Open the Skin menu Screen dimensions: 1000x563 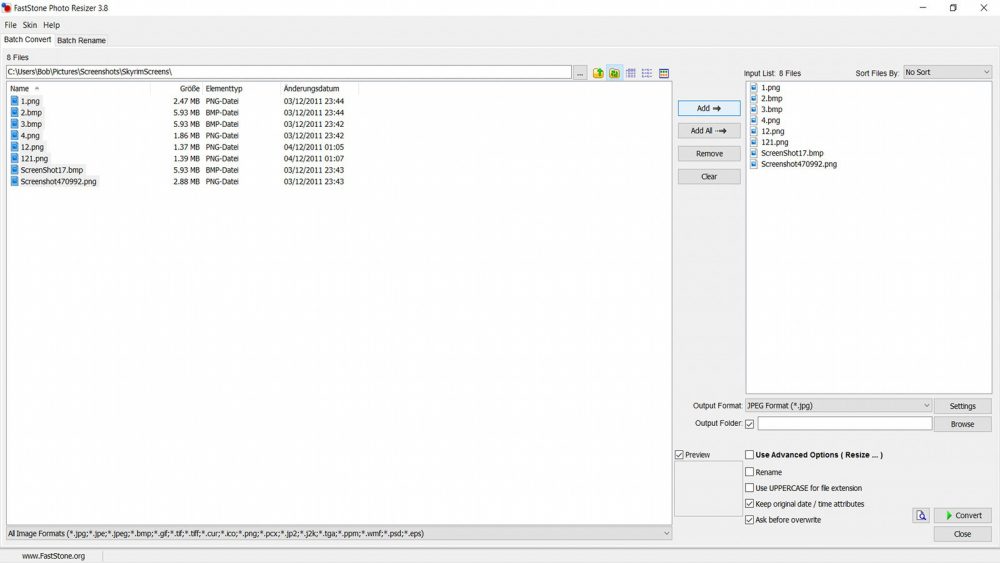tap(30, 25)
